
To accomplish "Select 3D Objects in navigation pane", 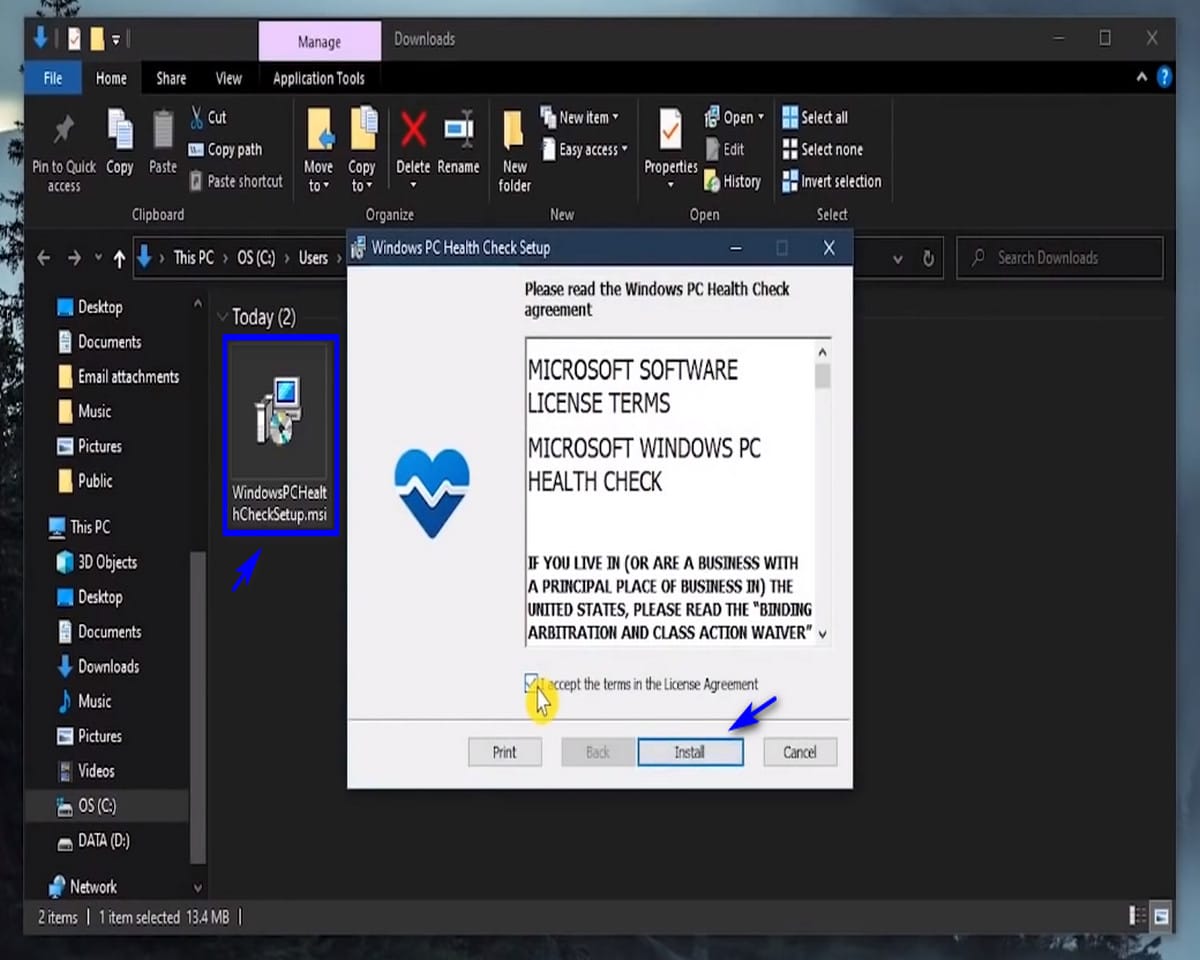I will click(x=96, y=562).
